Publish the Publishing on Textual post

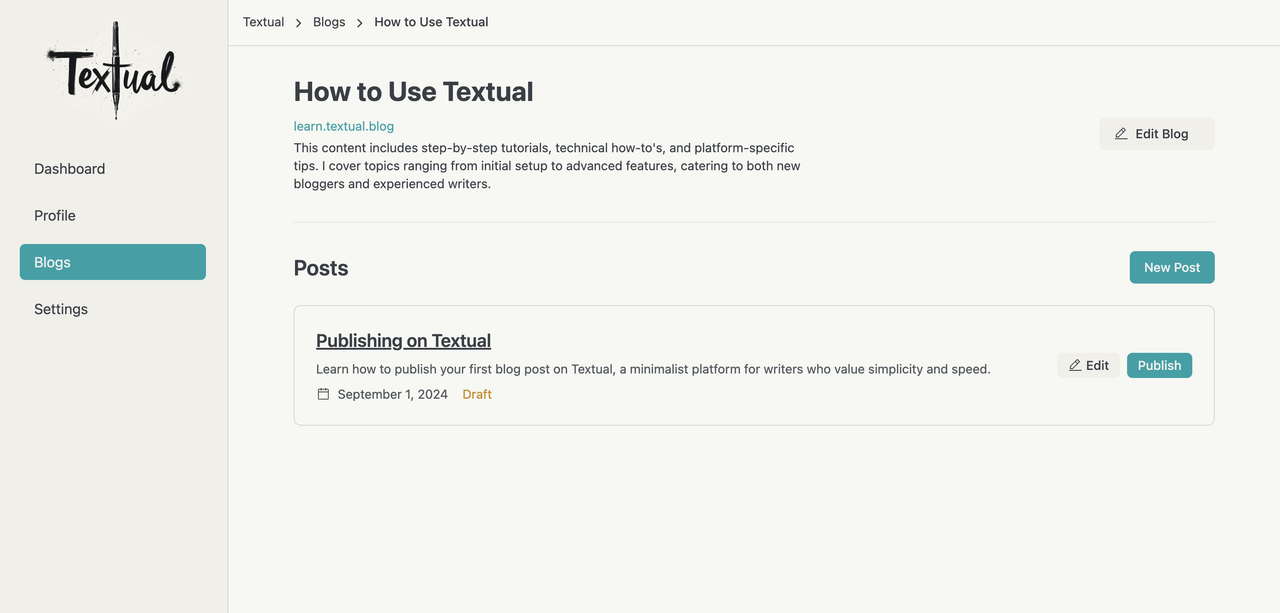point(1159,365)
